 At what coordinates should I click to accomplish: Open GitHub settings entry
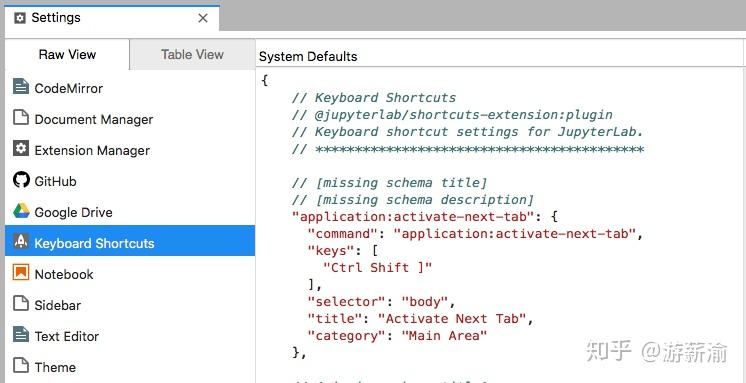(130, 181)
